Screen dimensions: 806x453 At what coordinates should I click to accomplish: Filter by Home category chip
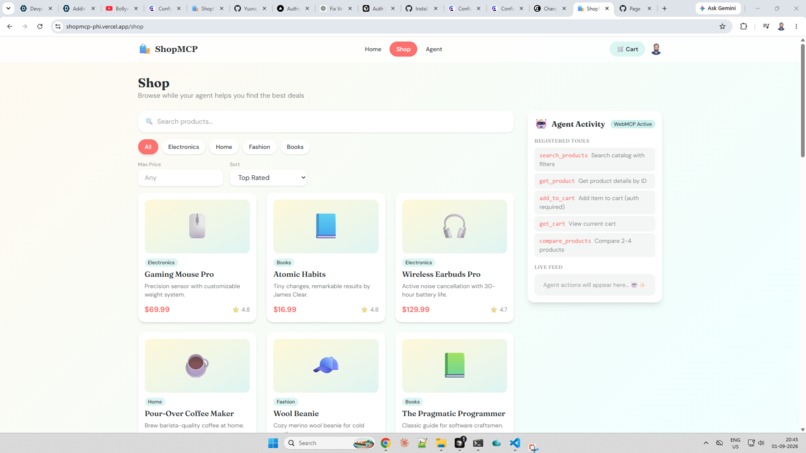pos(224,147)
